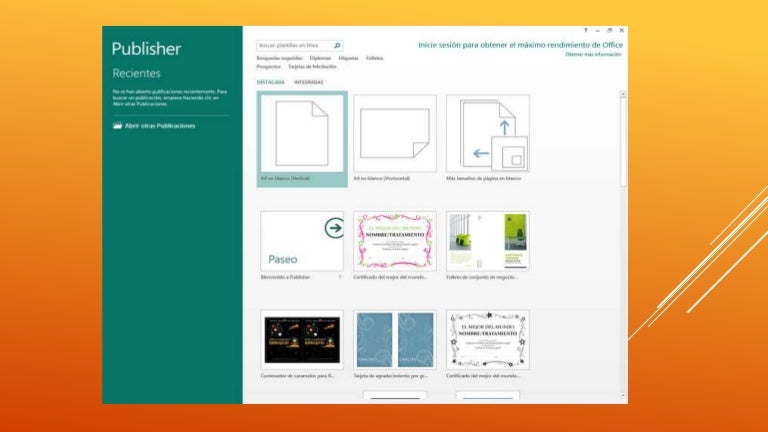Select the black-and-white floral certificate template
This screenshot has width=768, height=432.
pos(488,339)
